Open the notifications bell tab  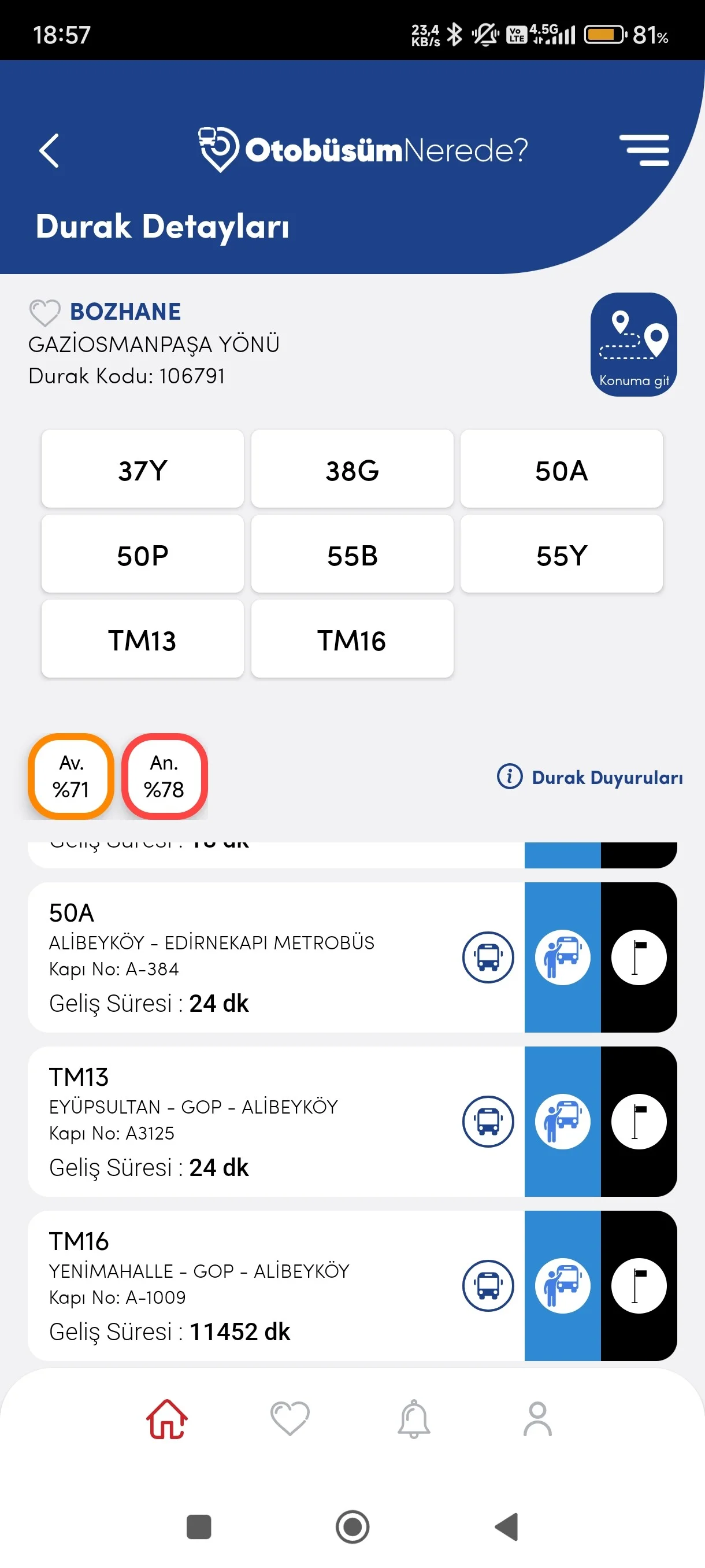click(x=414, y=1419)
